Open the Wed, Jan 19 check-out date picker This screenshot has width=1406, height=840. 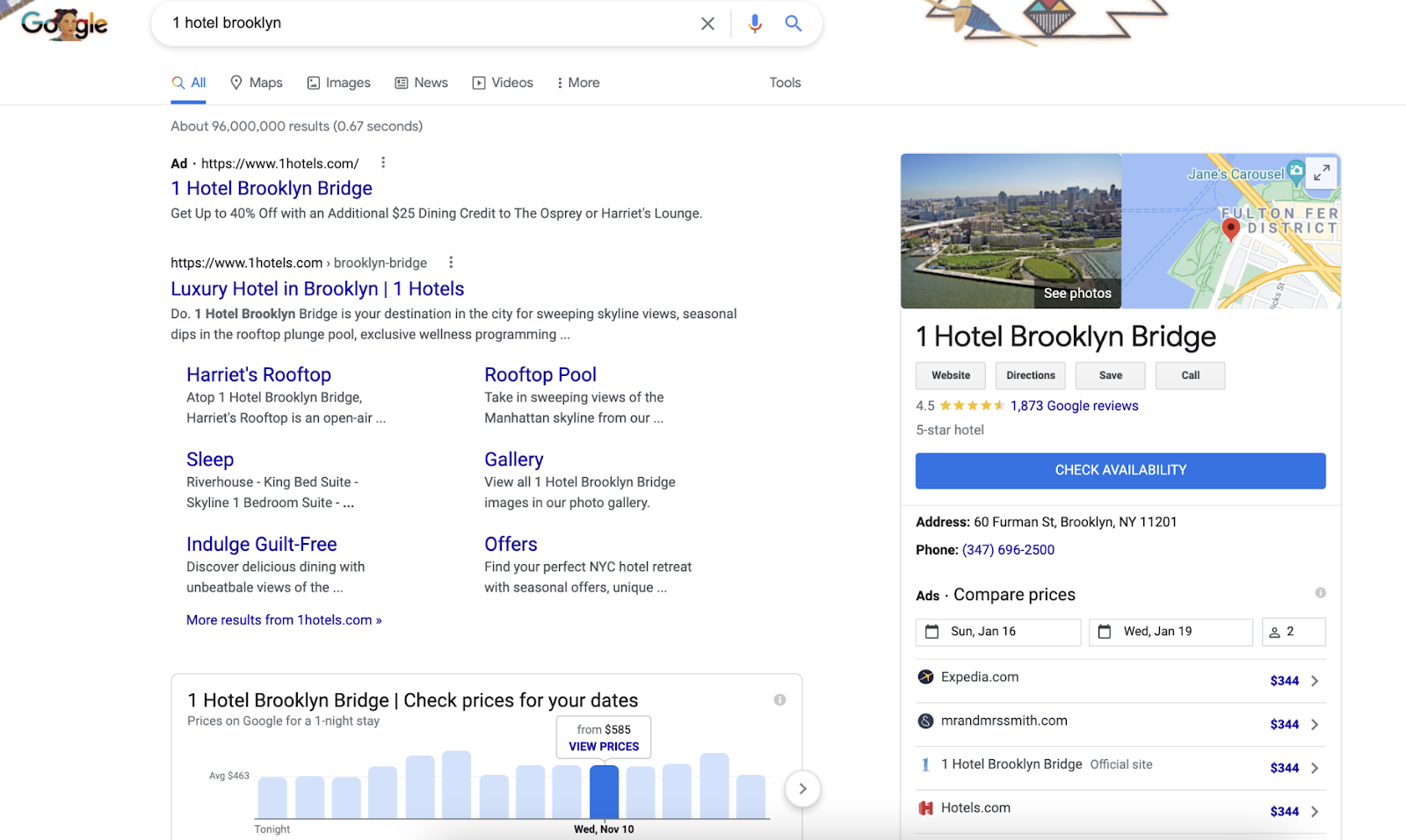(1170, 632)
